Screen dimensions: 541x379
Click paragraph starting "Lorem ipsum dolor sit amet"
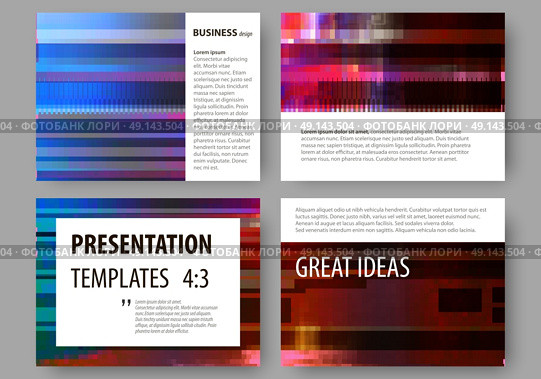click(385, 145)
